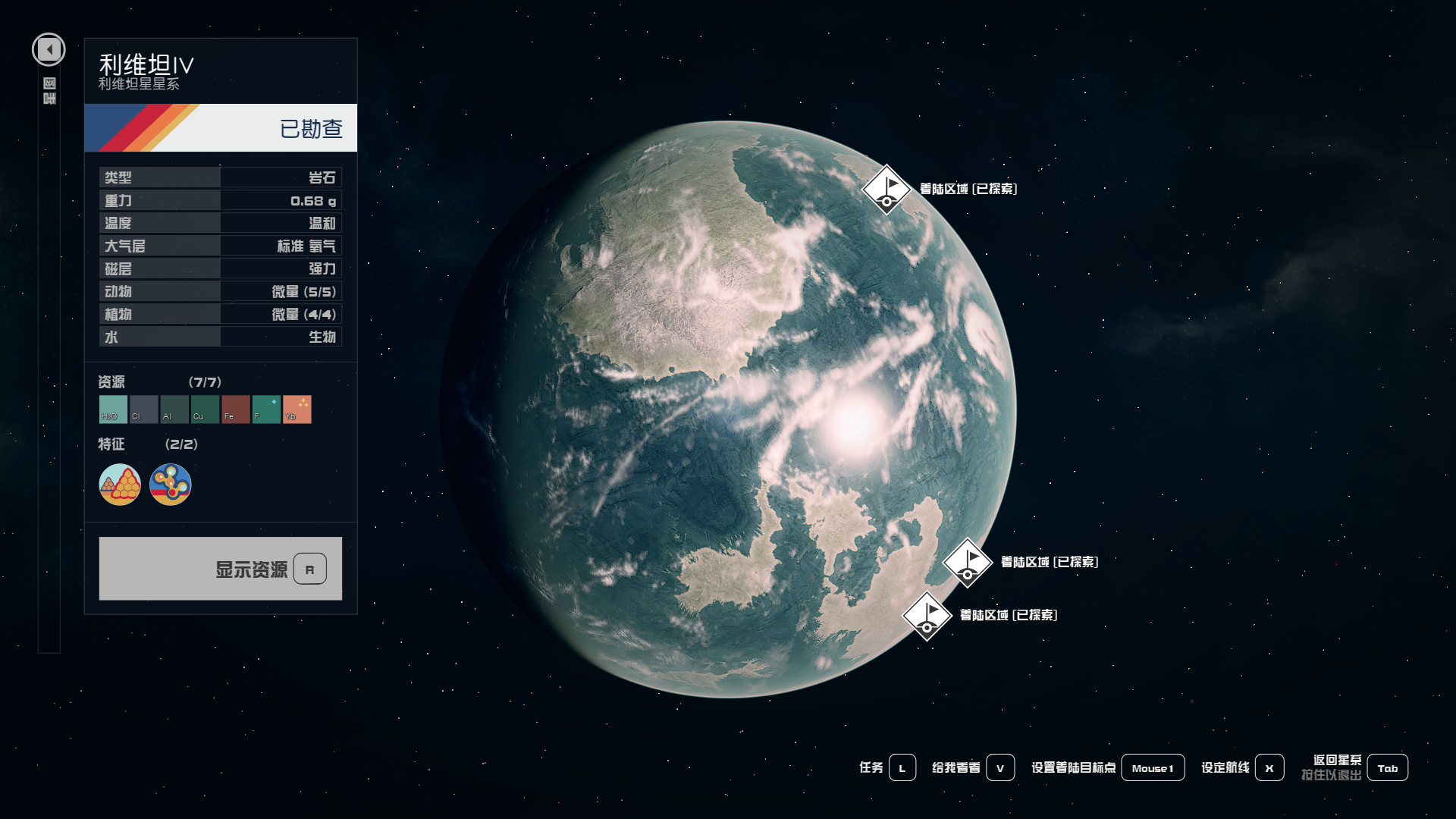The image size is (1456, 819).
Task: Click the honeycomb mound planetary trait icon
Action: point(120,485)
